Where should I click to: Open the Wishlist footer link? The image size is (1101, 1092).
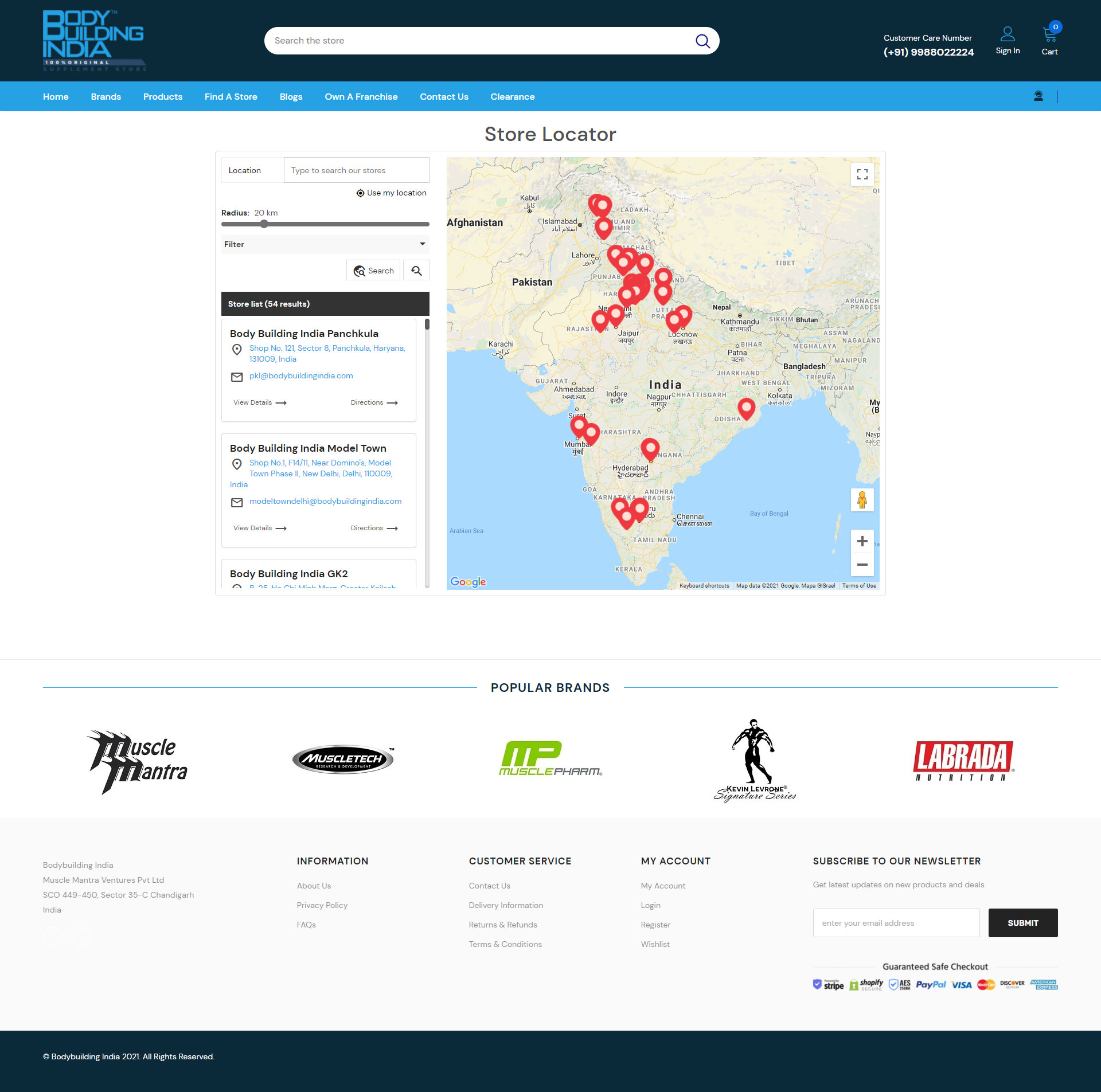(x=655, y=944)
